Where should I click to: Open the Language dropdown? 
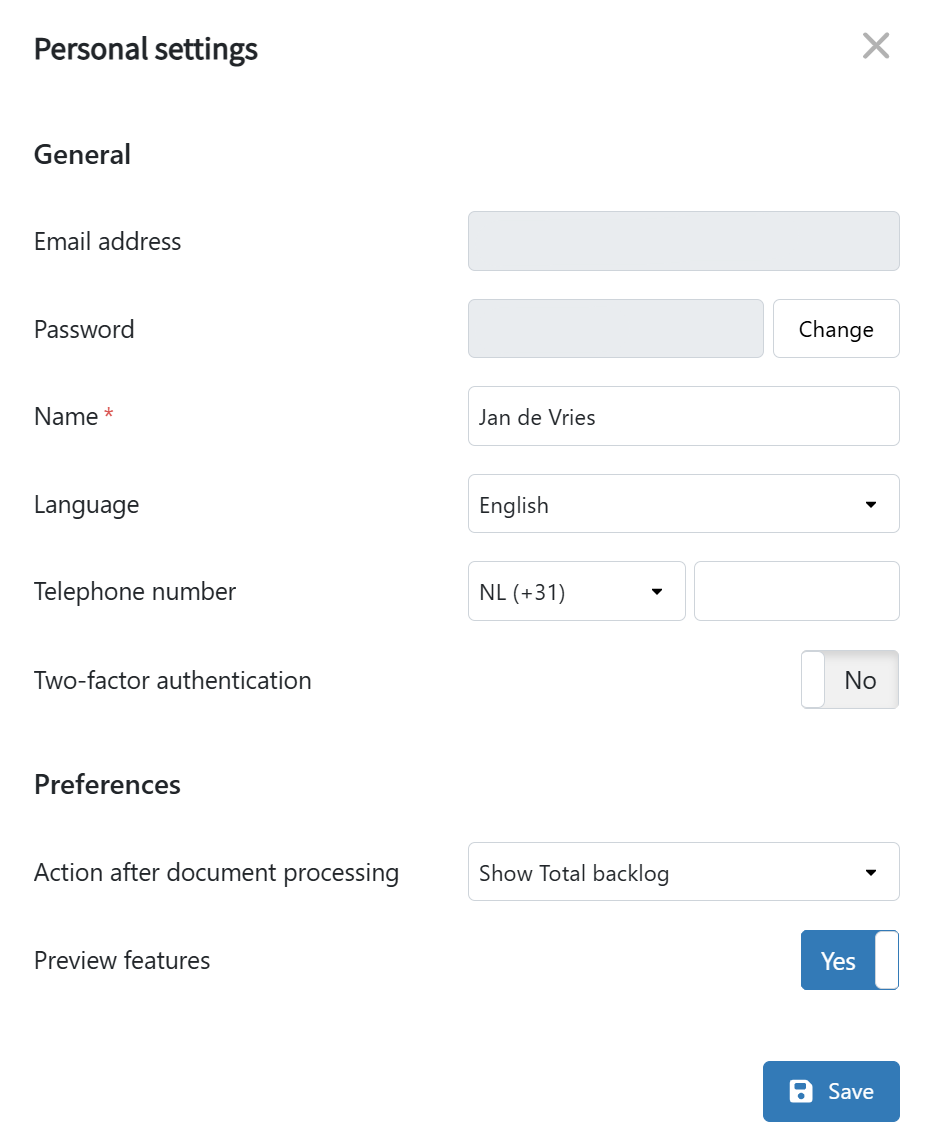684,504
